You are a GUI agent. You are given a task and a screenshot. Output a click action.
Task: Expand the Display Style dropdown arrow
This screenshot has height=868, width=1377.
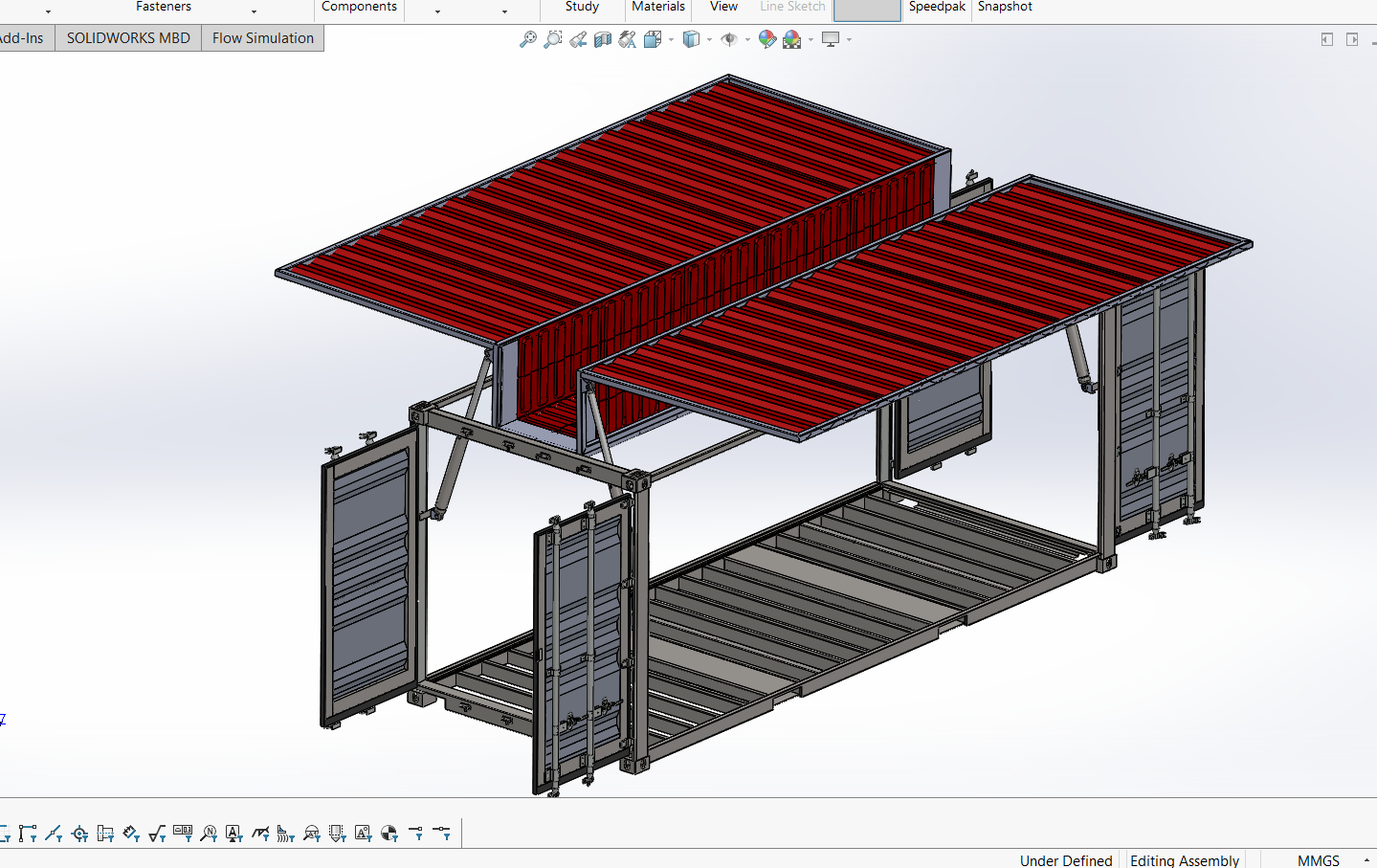[x=709, y=40]
